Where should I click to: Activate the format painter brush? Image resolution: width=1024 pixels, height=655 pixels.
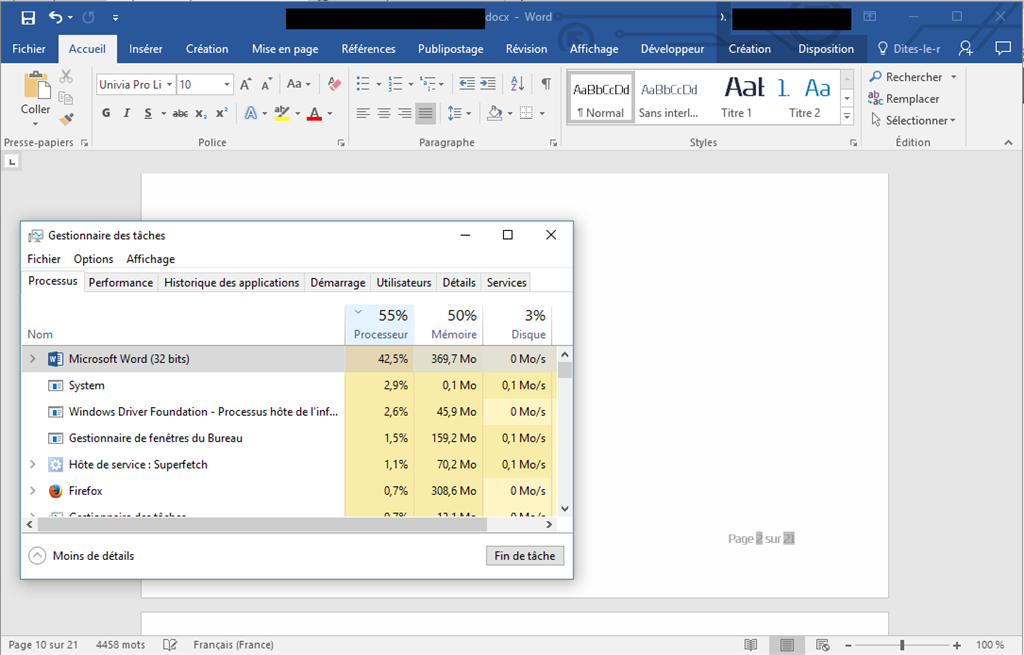[66, 119]
